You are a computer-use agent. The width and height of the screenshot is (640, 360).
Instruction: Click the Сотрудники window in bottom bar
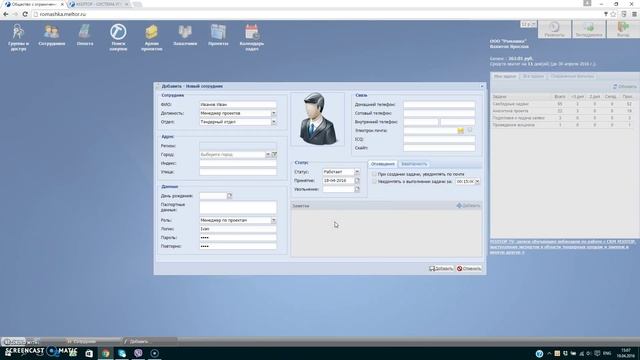[x=93, y=341]
